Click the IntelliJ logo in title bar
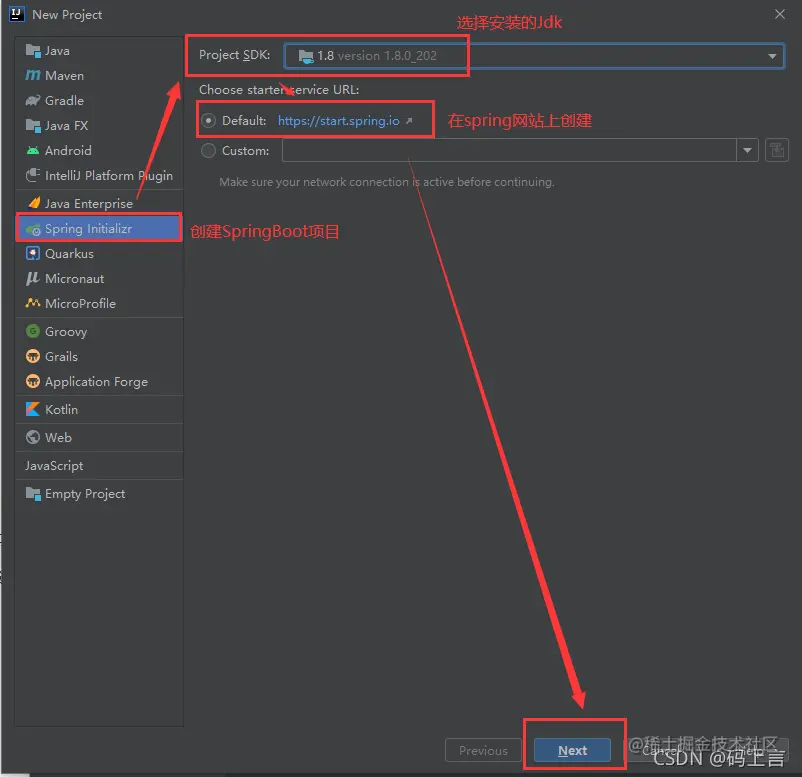802x777 pixels. [x=17, y=14]
